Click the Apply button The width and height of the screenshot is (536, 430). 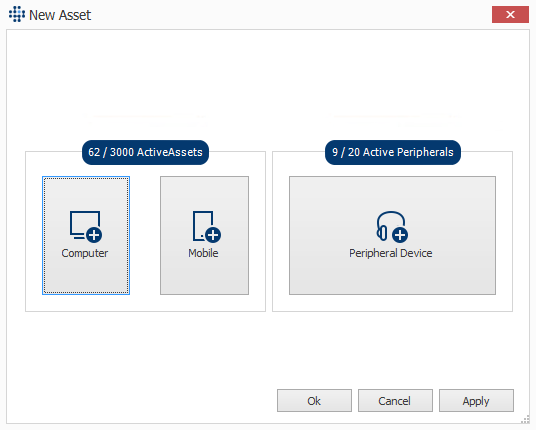tap(476, 400)
